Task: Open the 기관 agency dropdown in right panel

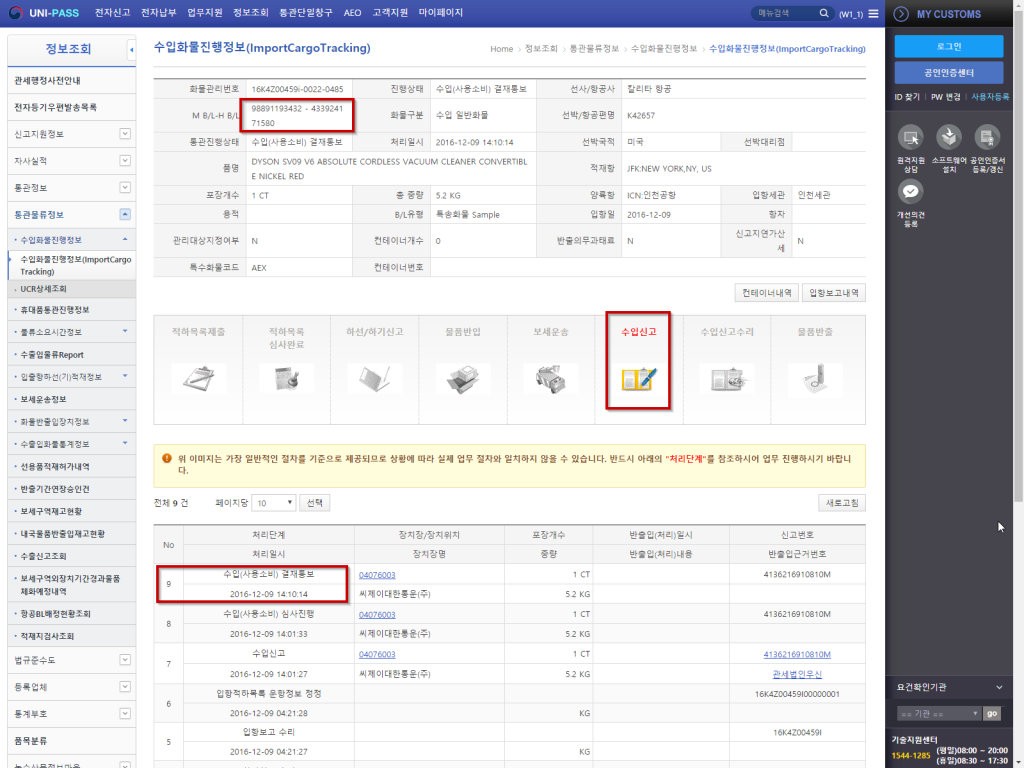Action: pos(937,713)
